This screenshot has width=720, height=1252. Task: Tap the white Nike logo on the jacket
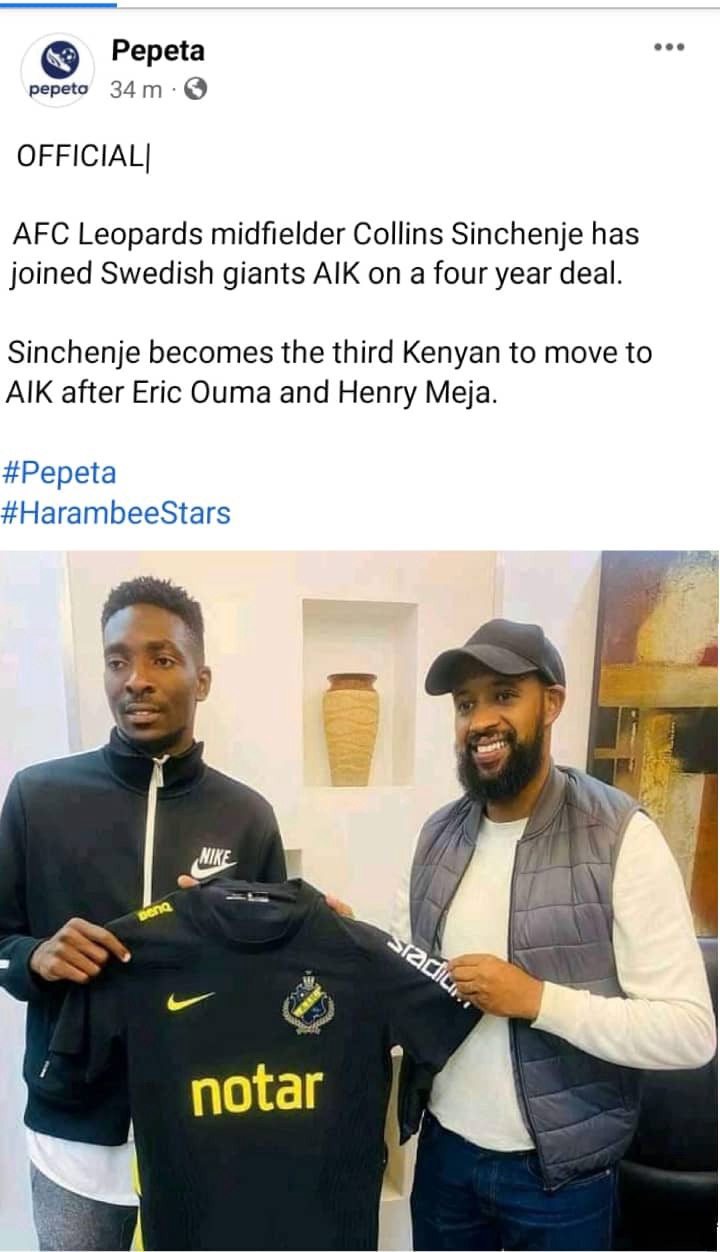click(212, 863)
